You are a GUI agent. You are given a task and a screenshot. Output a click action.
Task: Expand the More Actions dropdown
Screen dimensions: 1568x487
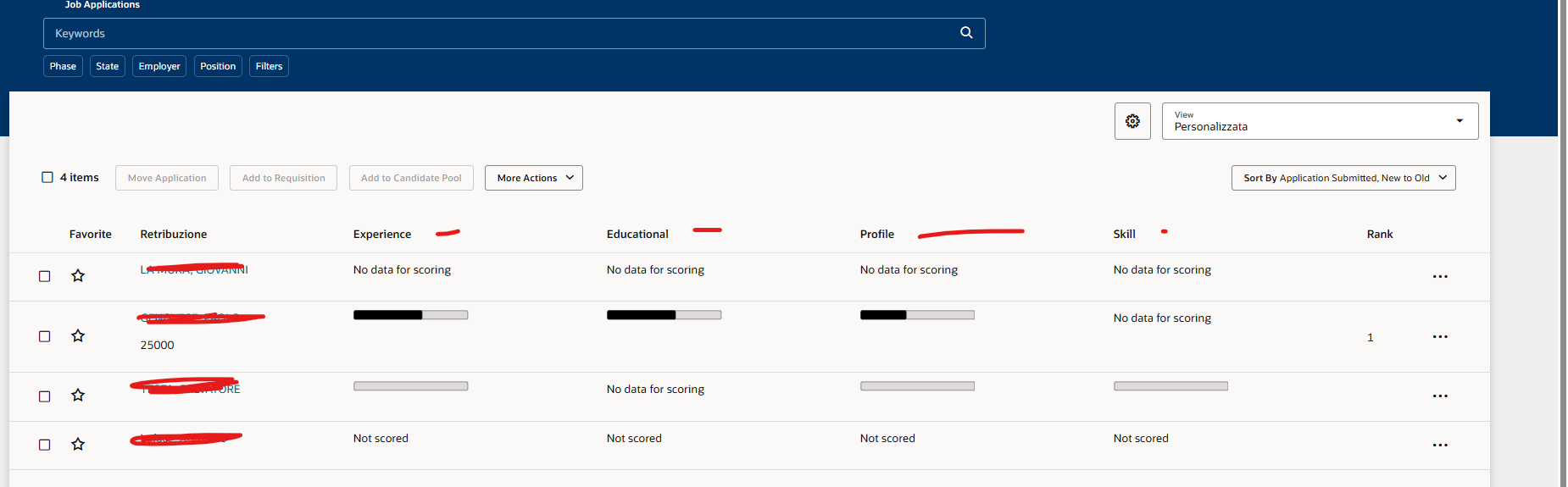point(534,178)
